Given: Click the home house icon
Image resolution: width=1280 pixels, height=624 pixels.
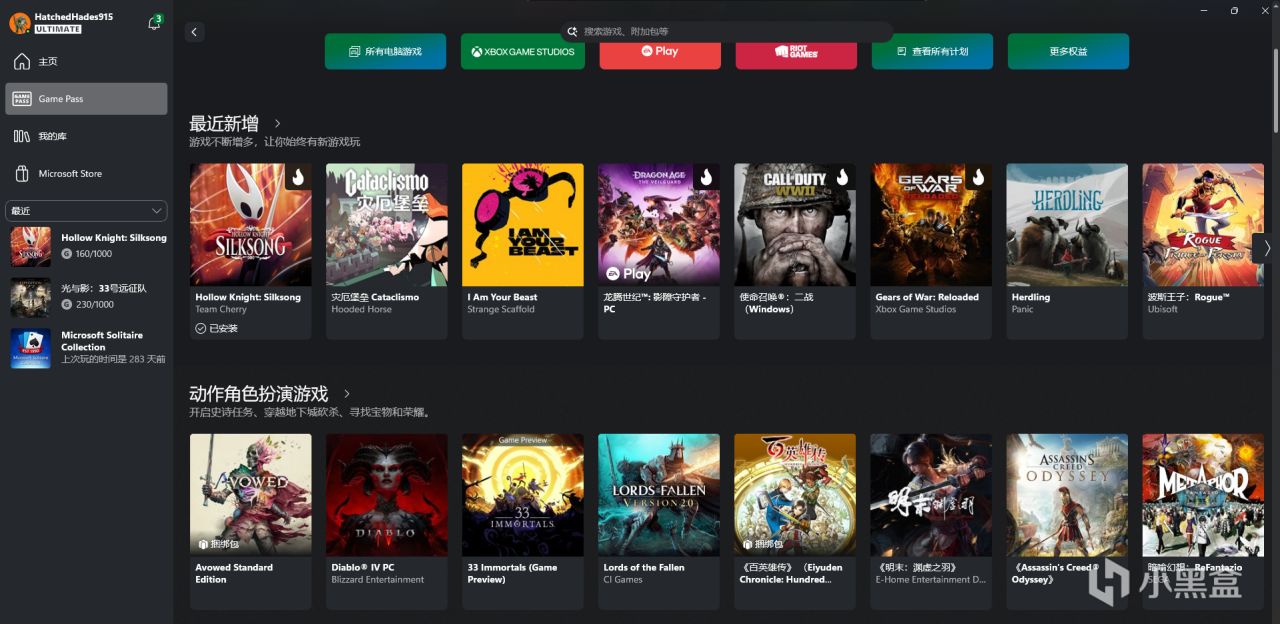Looking at the screenshot, I should coord(22,62).
